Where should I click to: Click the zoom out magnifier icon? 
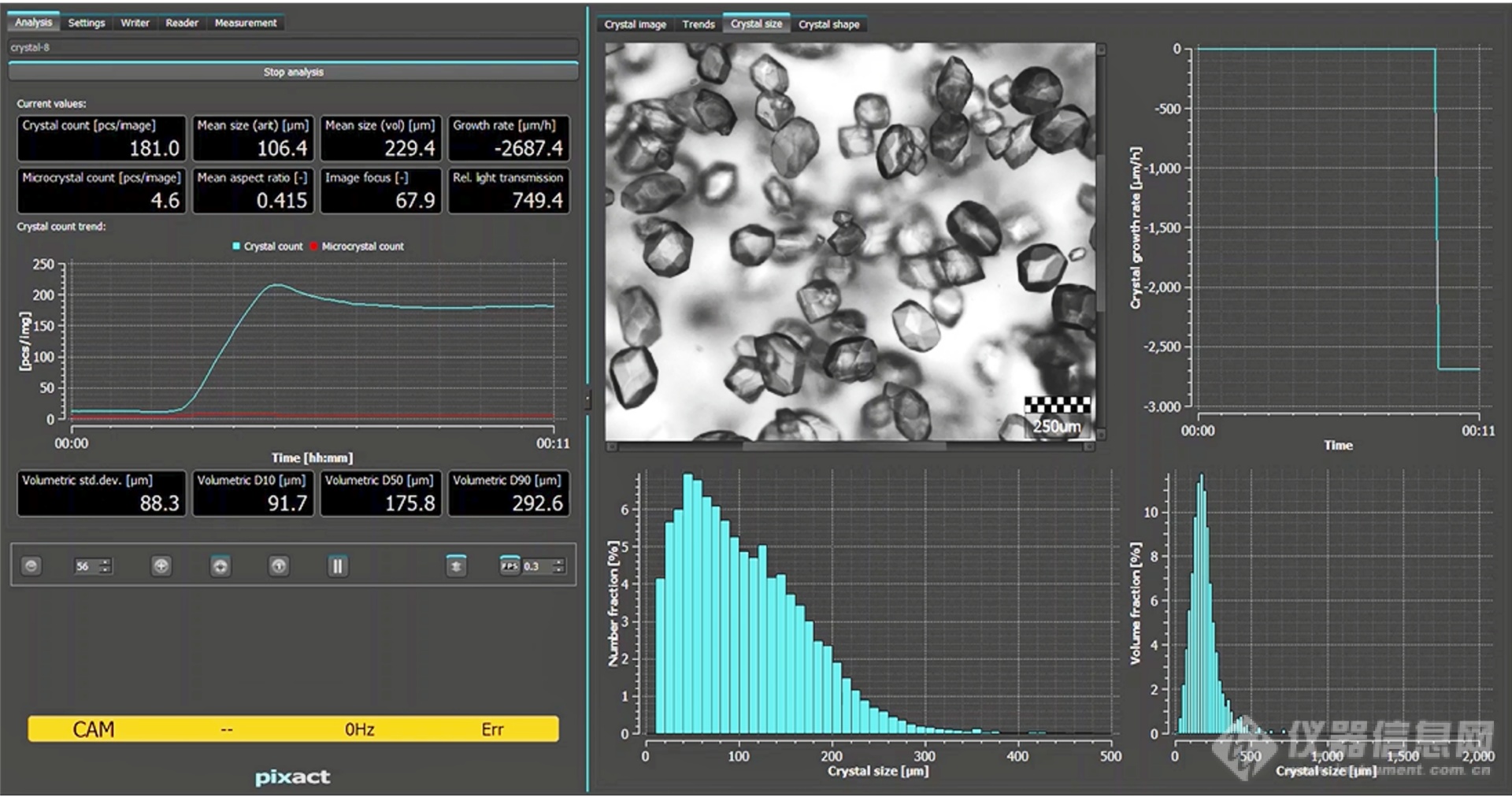tap(31, 565)
